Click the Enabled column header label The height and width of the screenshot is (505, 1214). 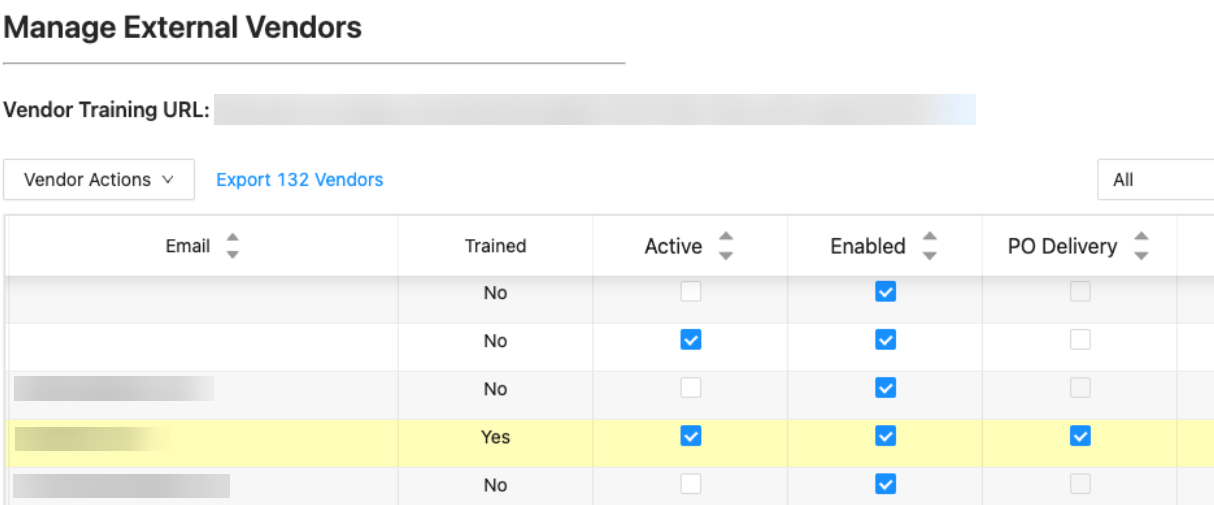pyautogui.click(x=868, y=246)
